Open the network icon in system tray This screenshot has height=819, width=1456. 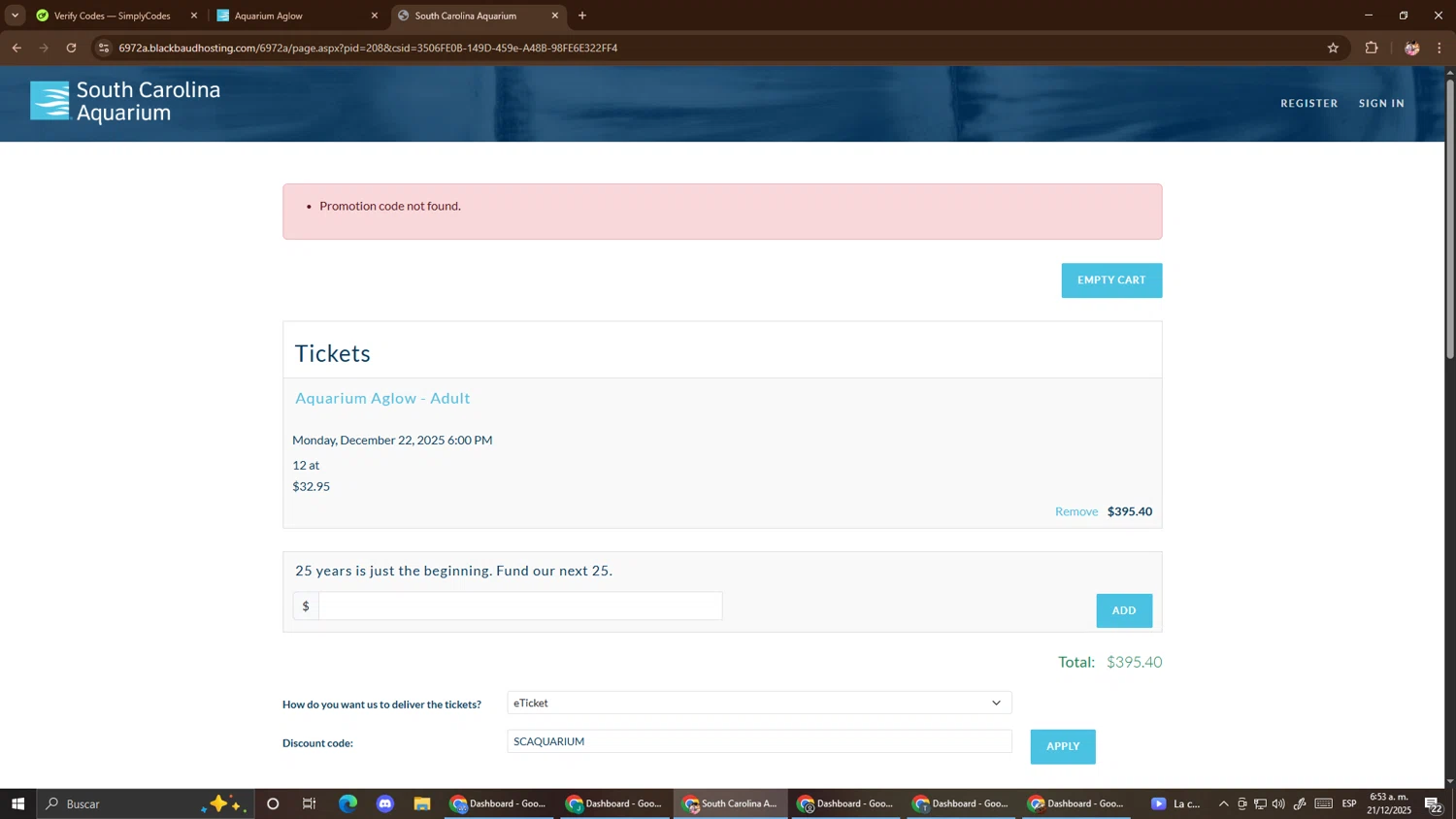click(x=1260, y=803)
